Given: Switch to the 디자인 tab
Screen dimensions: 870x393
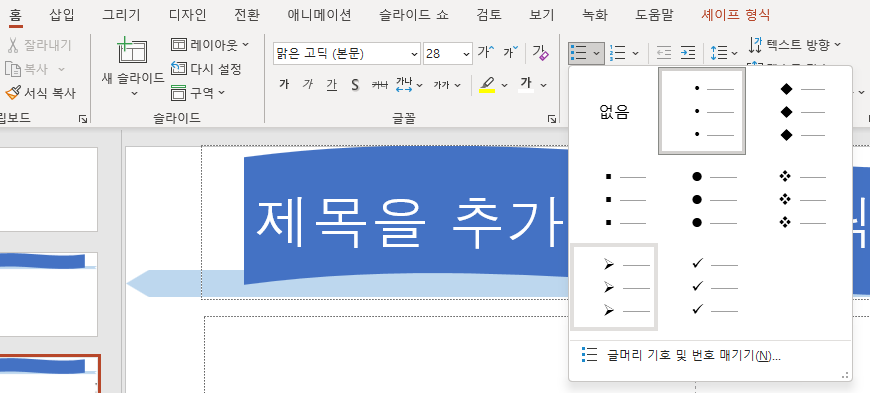Looking at the screenshot, I should coord(188,15).
